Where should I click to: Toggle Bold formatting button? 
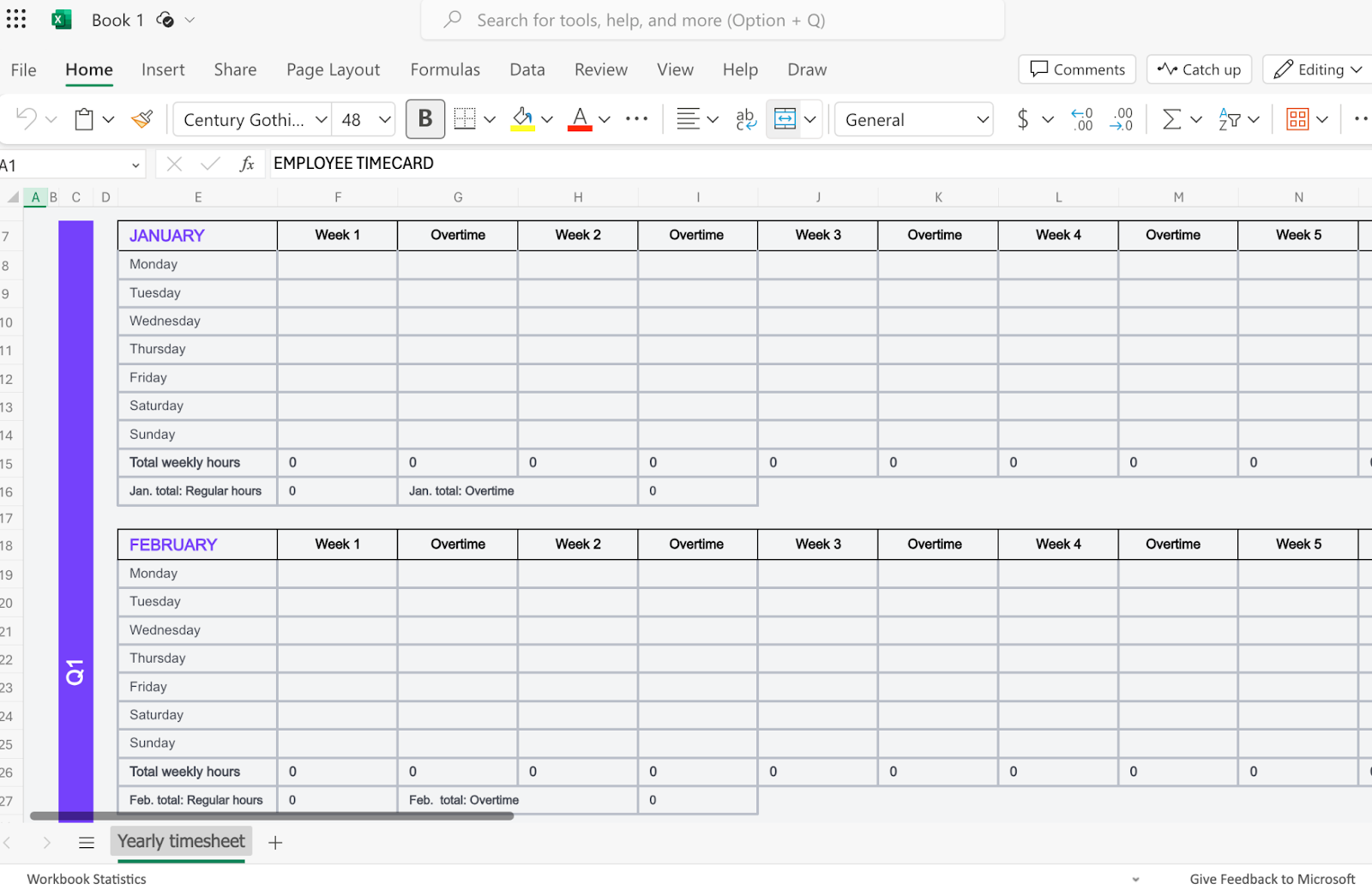point(425,119)
